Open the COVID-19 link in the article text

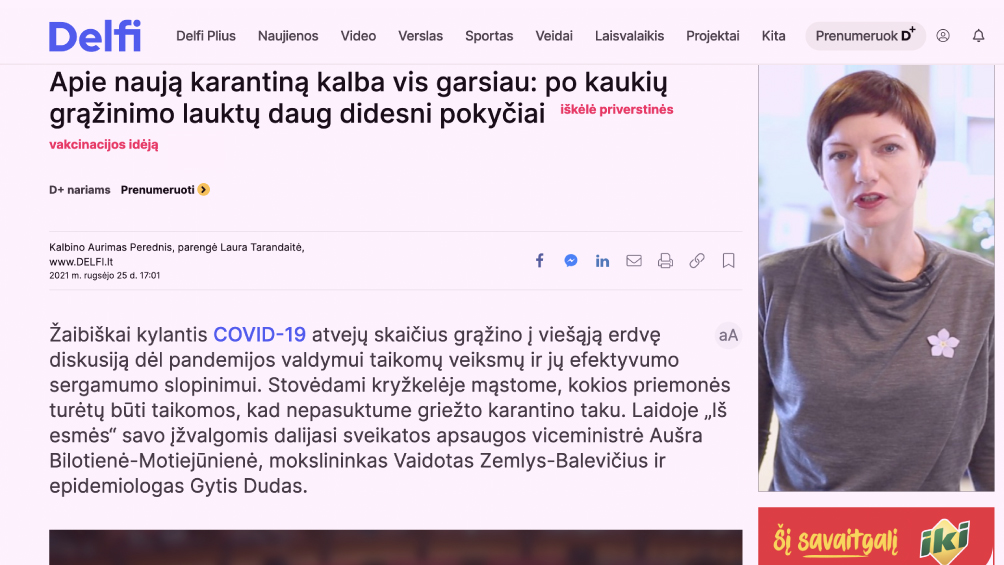pos(259,334)
